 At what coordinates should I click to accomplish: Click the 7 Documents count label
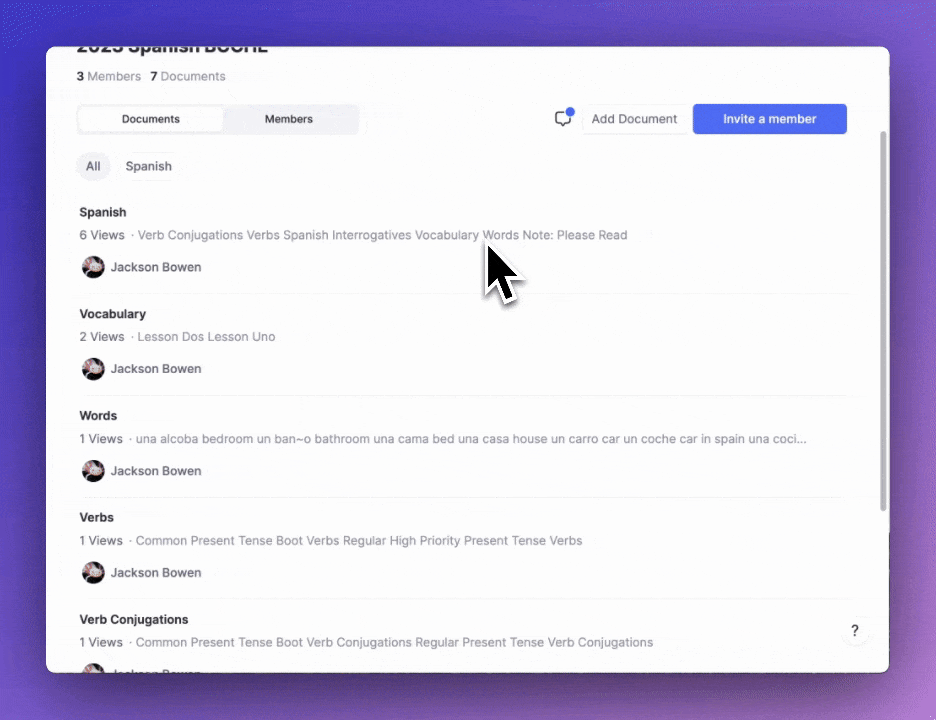188,76
